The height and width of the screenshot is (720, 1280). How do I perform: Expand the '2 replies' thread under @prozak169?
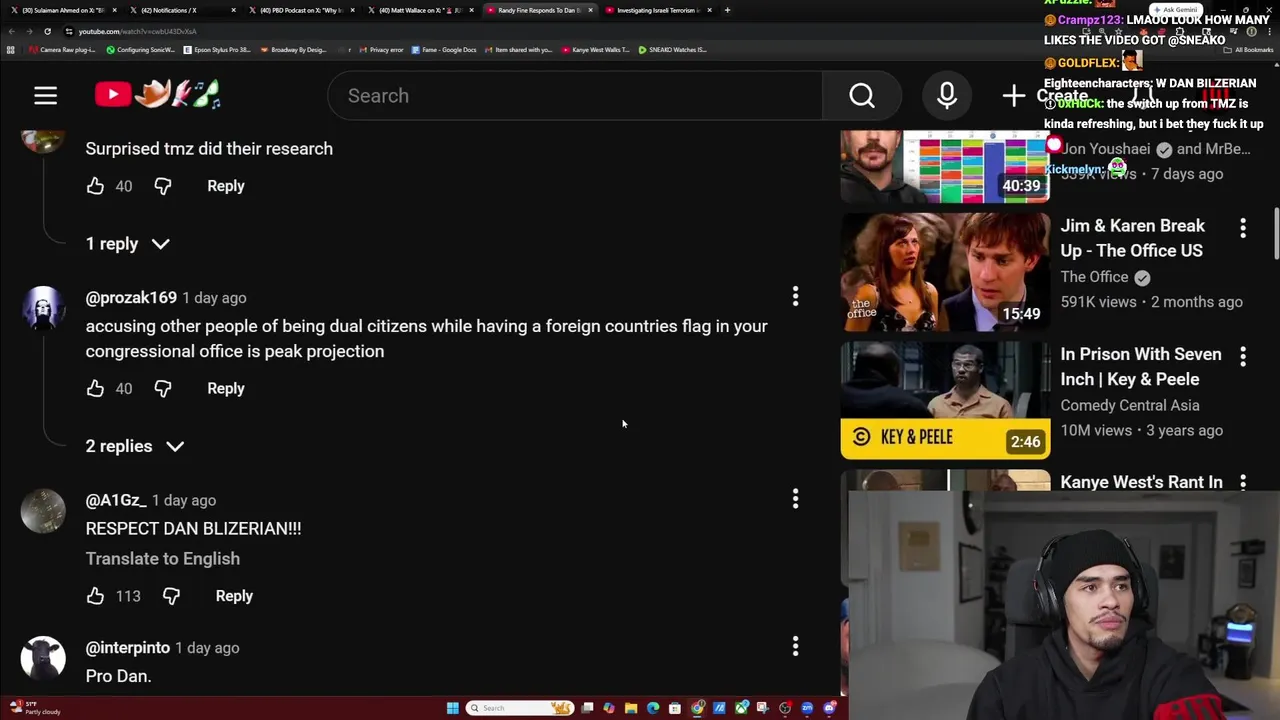(x=135, y=446)
